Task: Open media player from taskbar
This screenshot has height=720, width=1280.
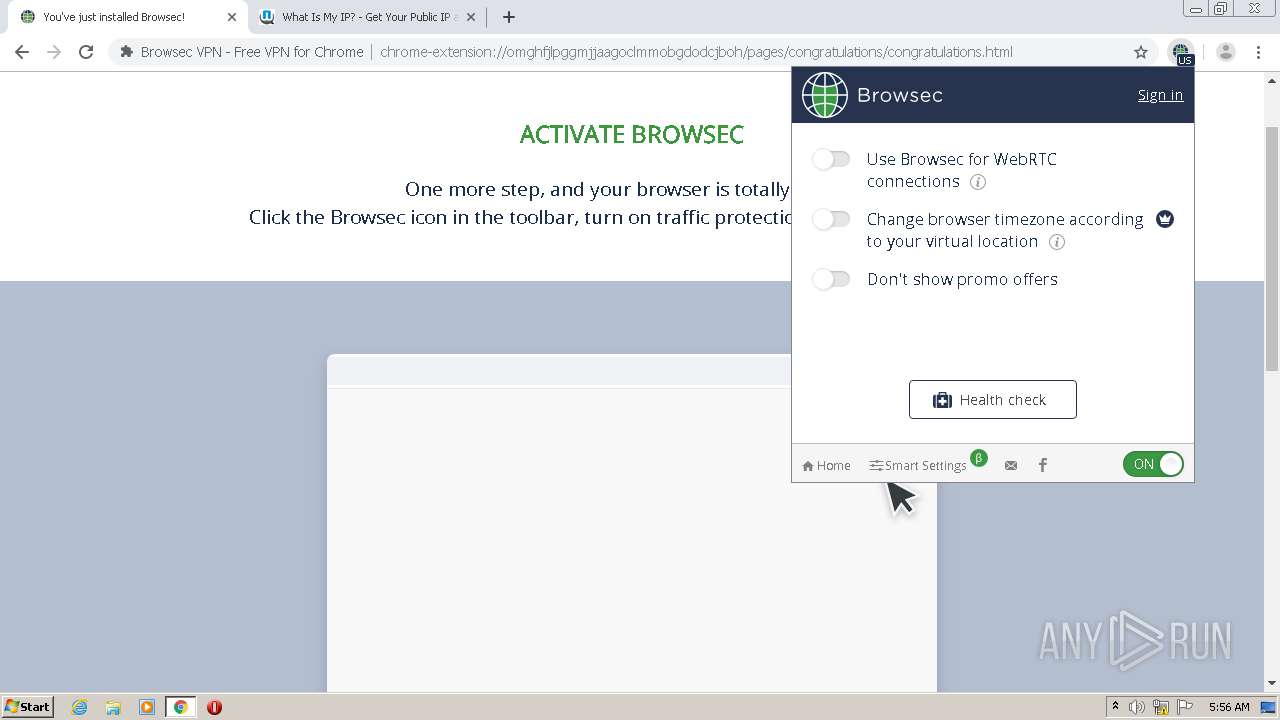Action: [x=147, y=707]
